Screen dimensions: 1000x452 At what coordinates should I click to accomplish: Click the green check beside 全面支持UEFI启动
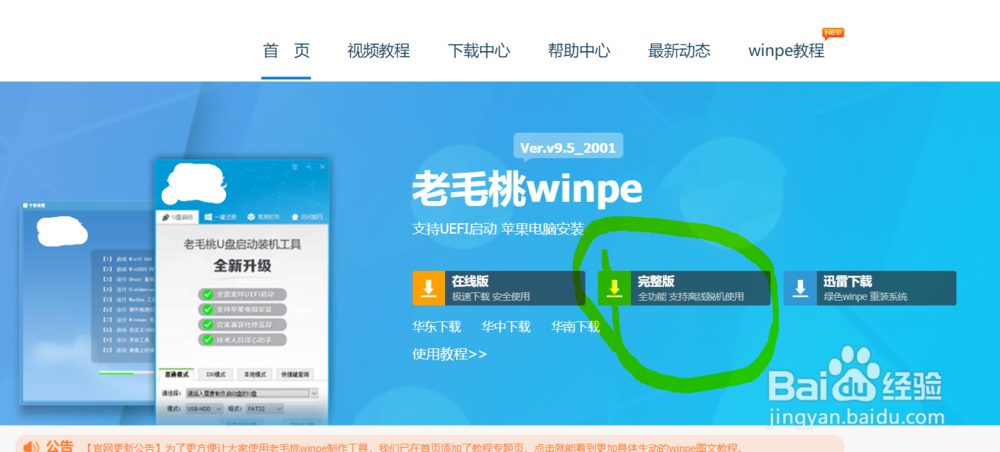pos(207,295)
